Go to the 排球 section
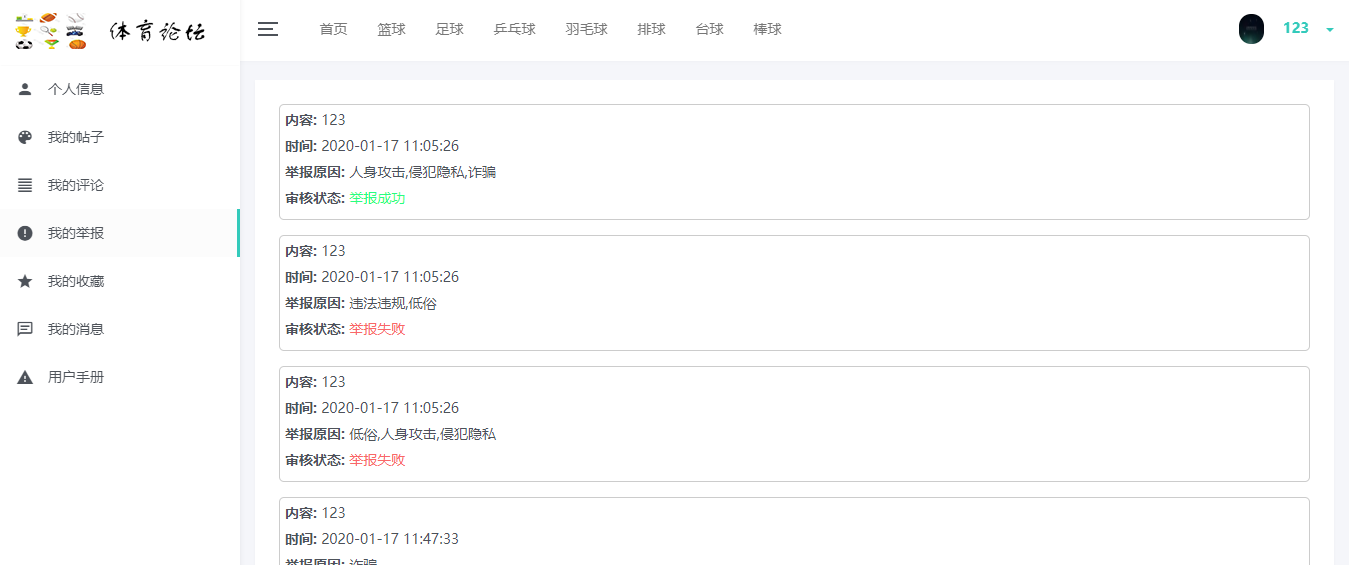 (x=651, y=29)
